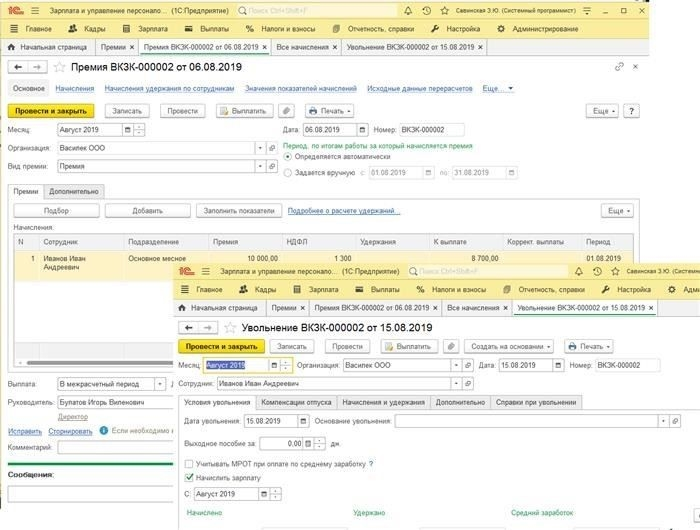700x530 pixels.
Task: Switch to Справки при увольнении tab
Action: [x=536, y=402]
